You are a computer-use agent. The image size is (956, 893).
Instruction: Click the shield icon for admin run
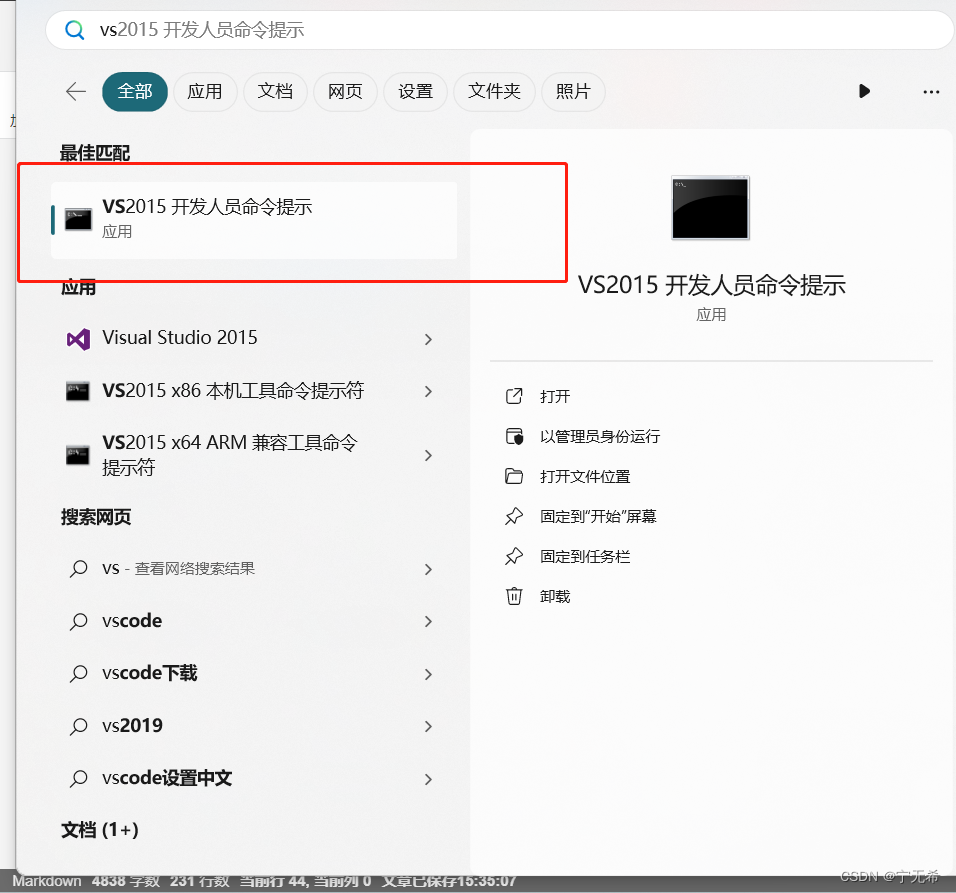[514, 436]
